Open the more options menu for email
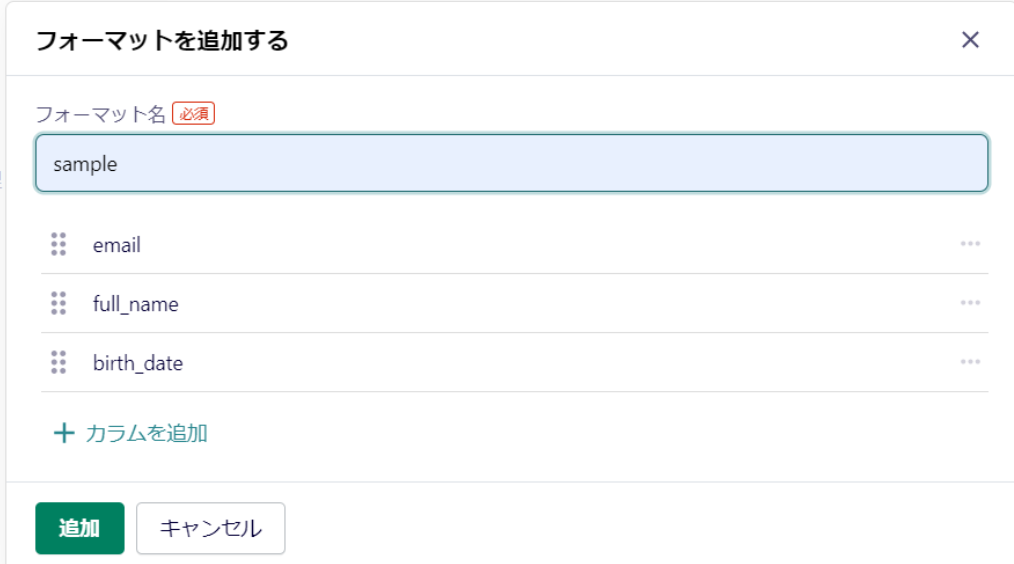The image size is (1014, 564). point(970,244)
